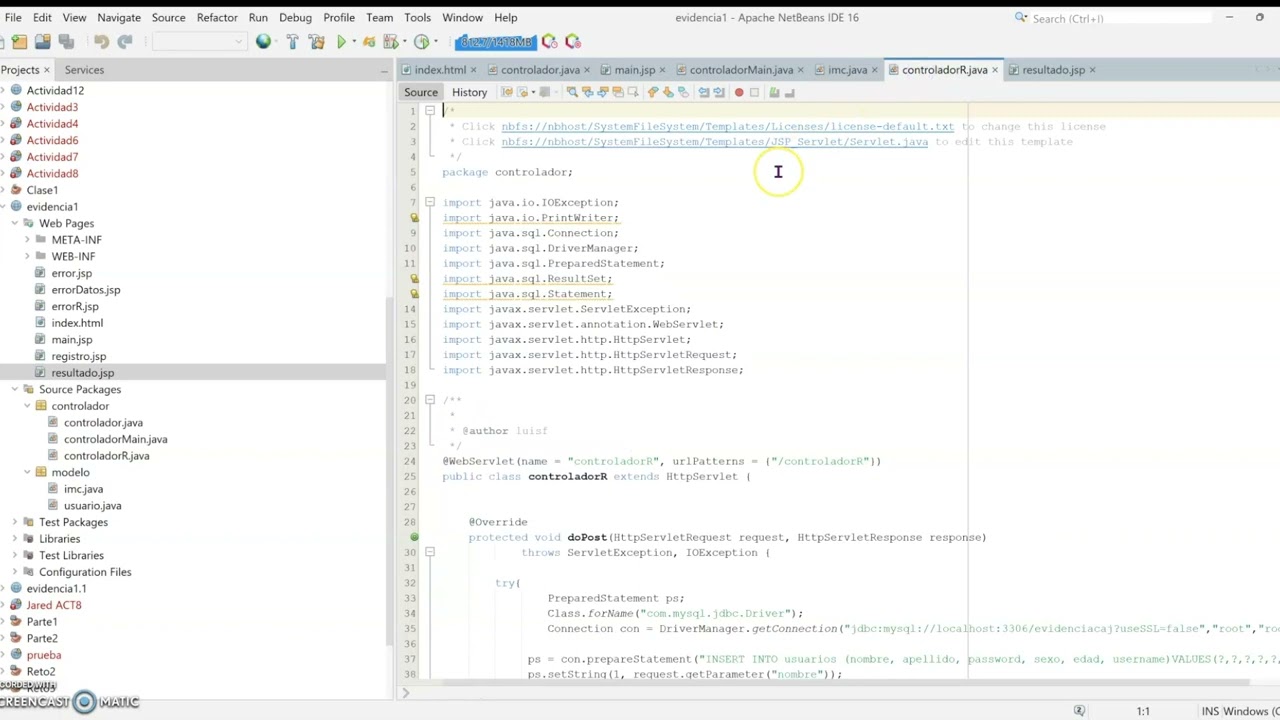Open the File menu
The height and width of the screenshot is (720, 1280).
(x=13, y=17)
